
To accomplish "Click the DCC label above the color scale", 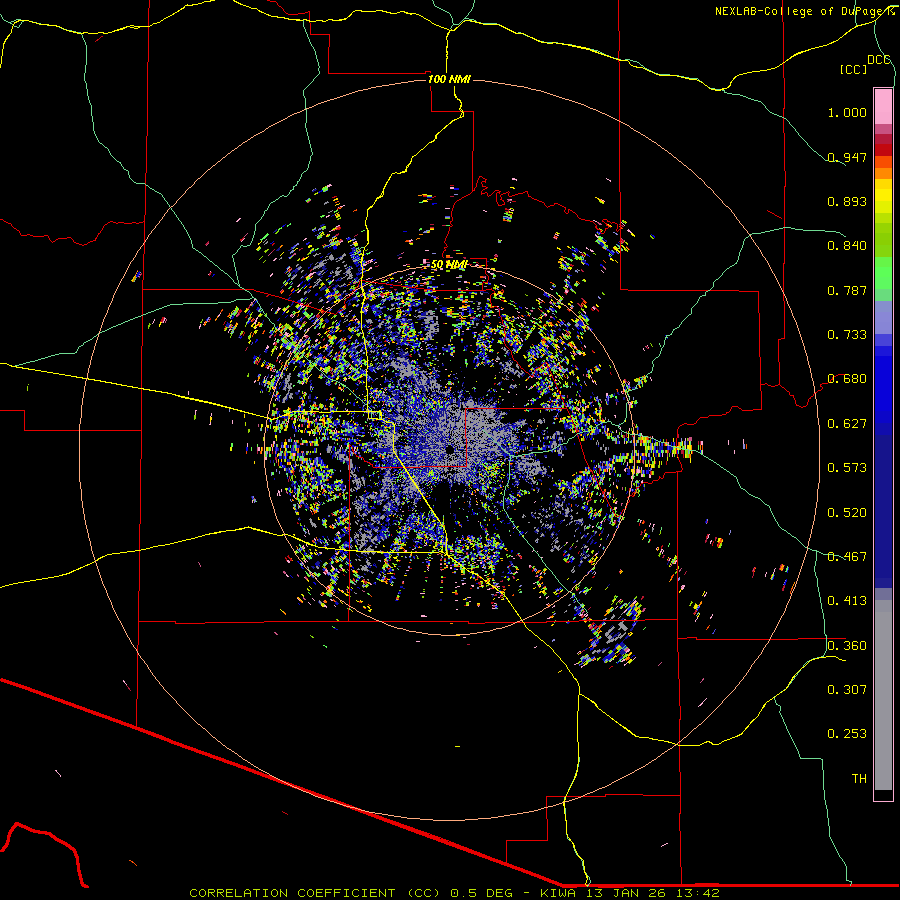I will (878, 60).
